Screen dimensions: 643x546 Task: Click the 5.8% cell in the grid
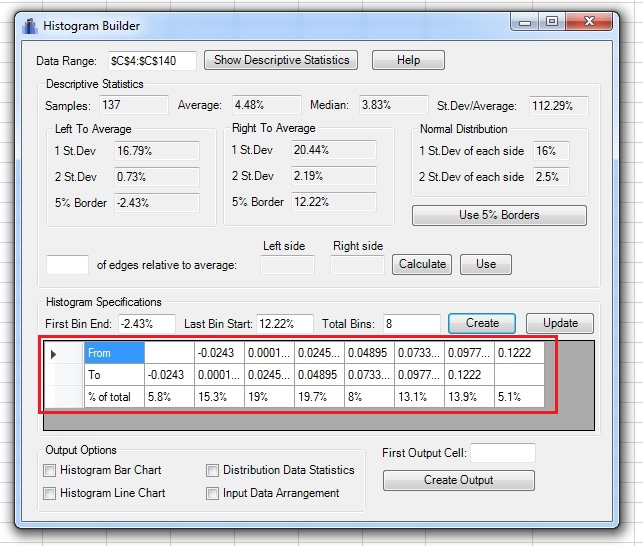point(169,397)
